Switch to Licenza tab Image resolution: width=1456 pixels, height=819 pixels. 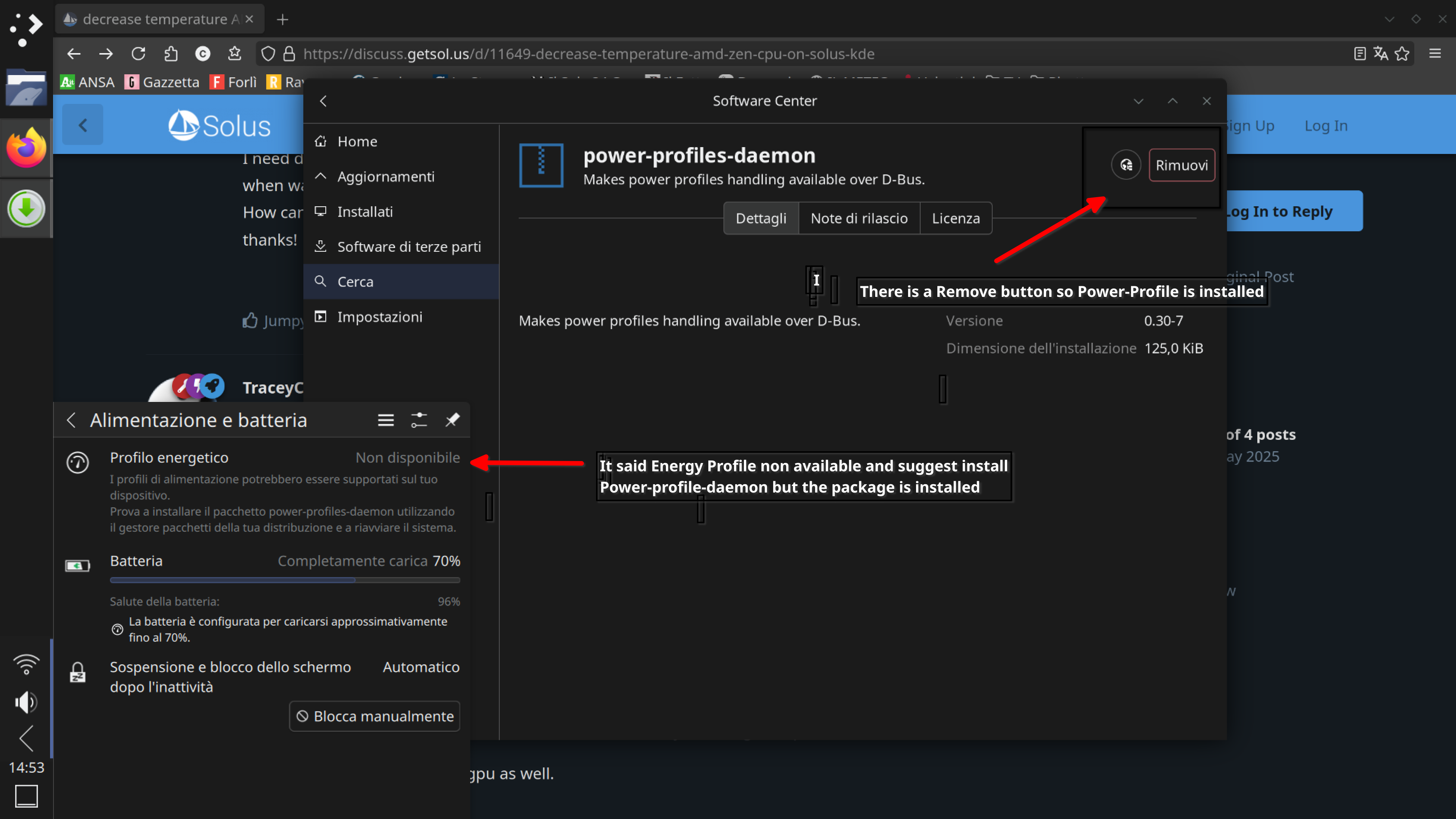956,218
